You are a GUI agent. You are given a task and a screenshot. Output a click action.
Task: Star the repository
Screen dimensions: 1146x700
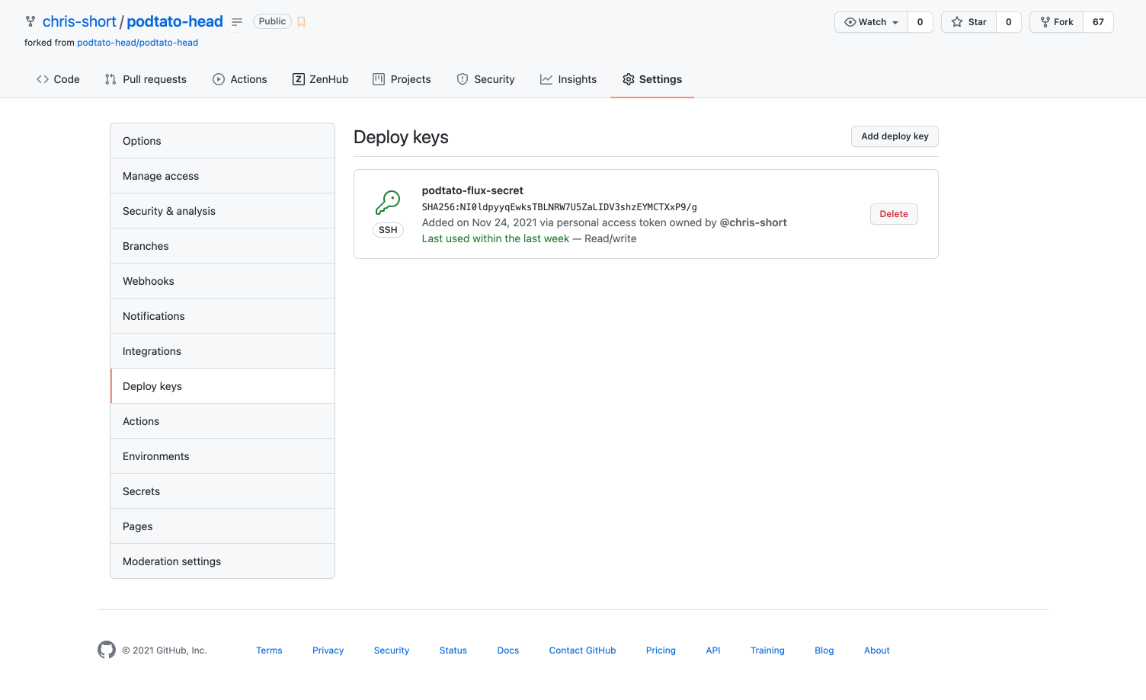click(x=968, y=22)
